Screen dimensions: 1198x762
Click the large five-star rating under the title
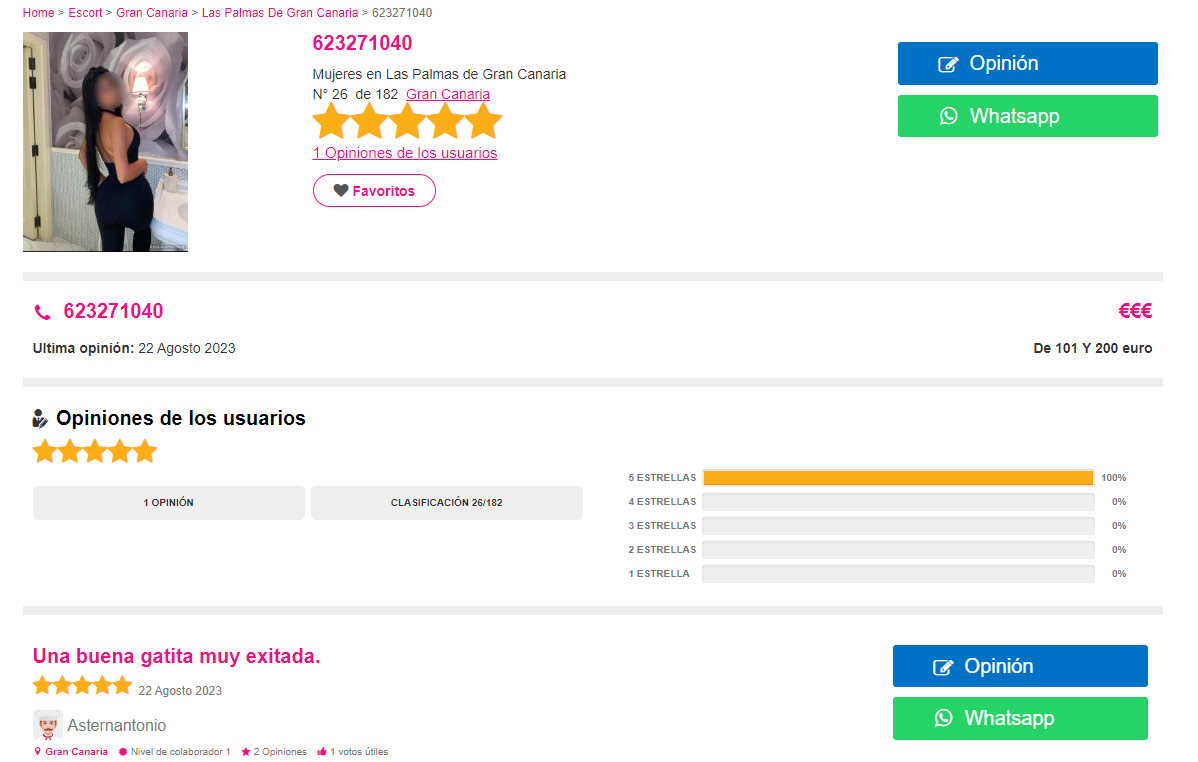pos(407,121)
